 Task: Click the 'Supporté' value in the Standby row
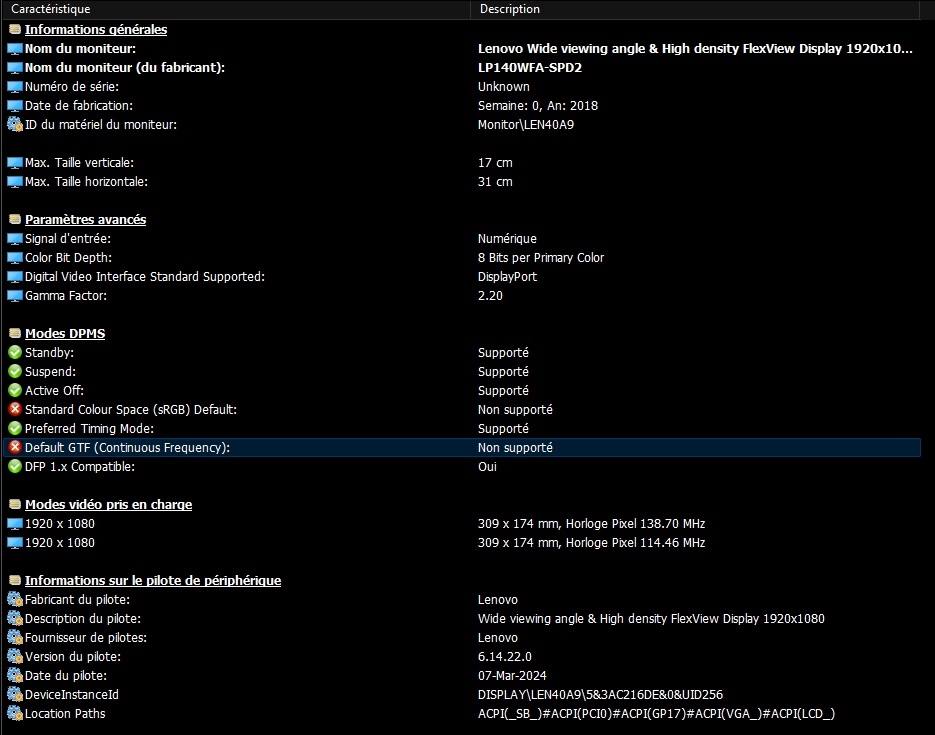503,352
